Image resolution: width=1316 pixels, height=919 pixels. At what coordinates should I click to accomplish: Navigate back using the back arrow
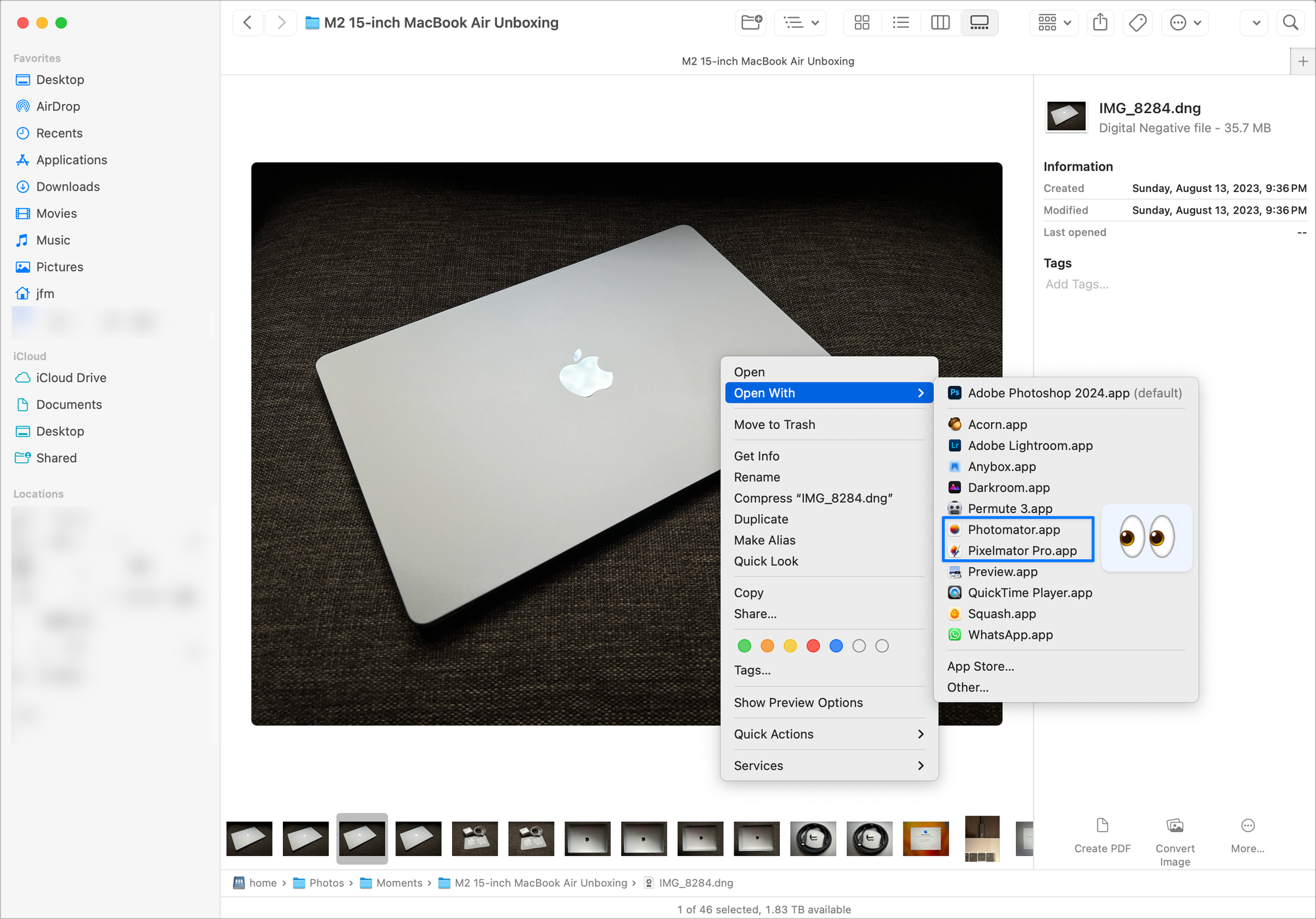point(247,22)
